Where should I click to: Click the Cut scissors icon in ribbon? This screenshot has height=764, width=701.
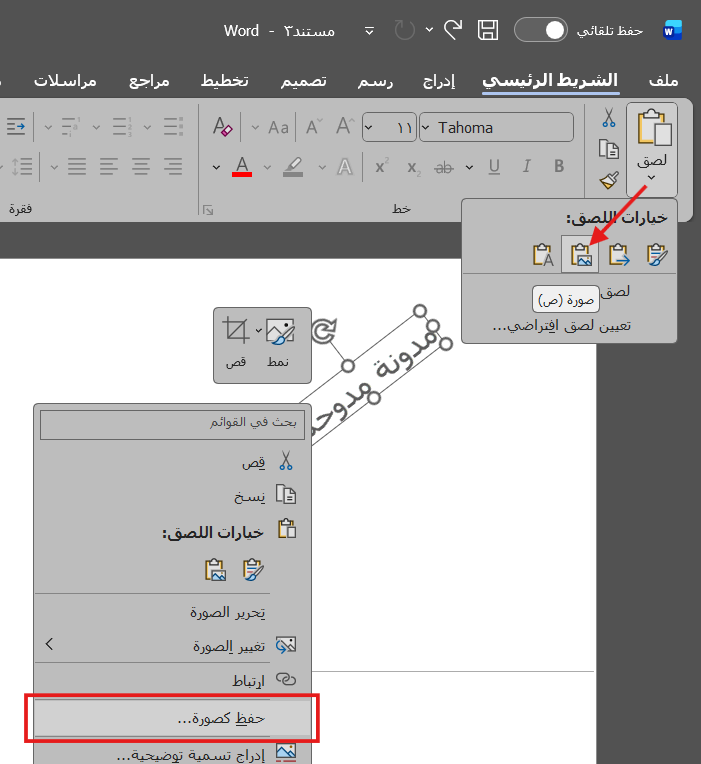[x=608, y=119]
